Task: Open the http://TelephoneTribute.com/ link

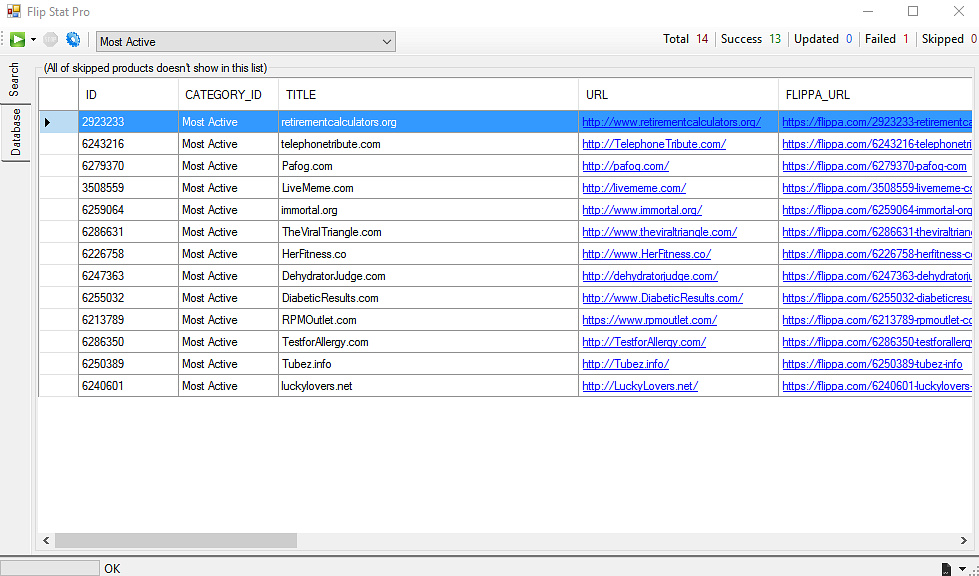Action: coord(654,144)
